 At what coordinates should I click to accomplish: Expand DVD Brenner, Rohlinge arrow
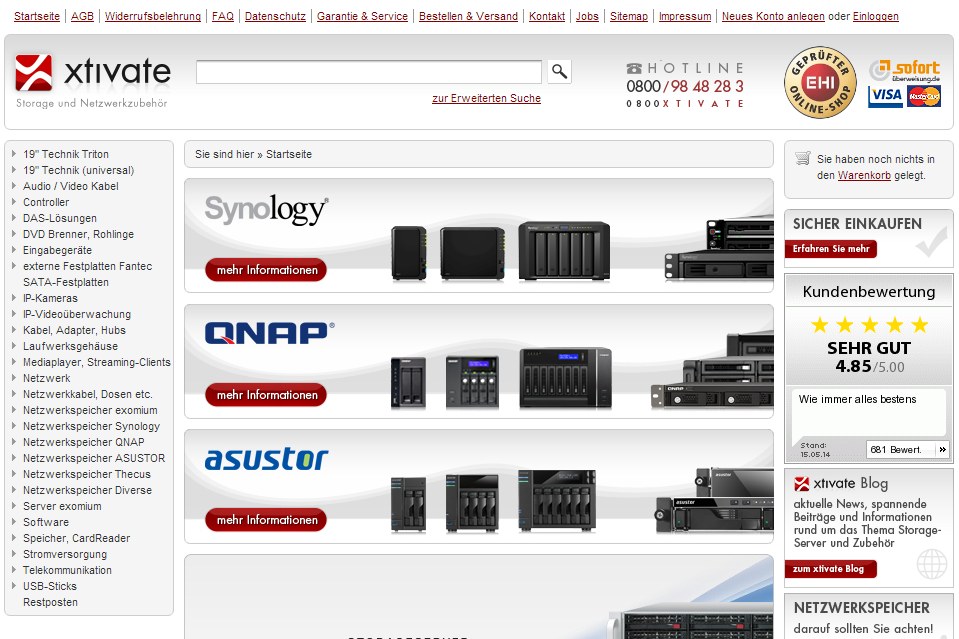click(14, 233)
